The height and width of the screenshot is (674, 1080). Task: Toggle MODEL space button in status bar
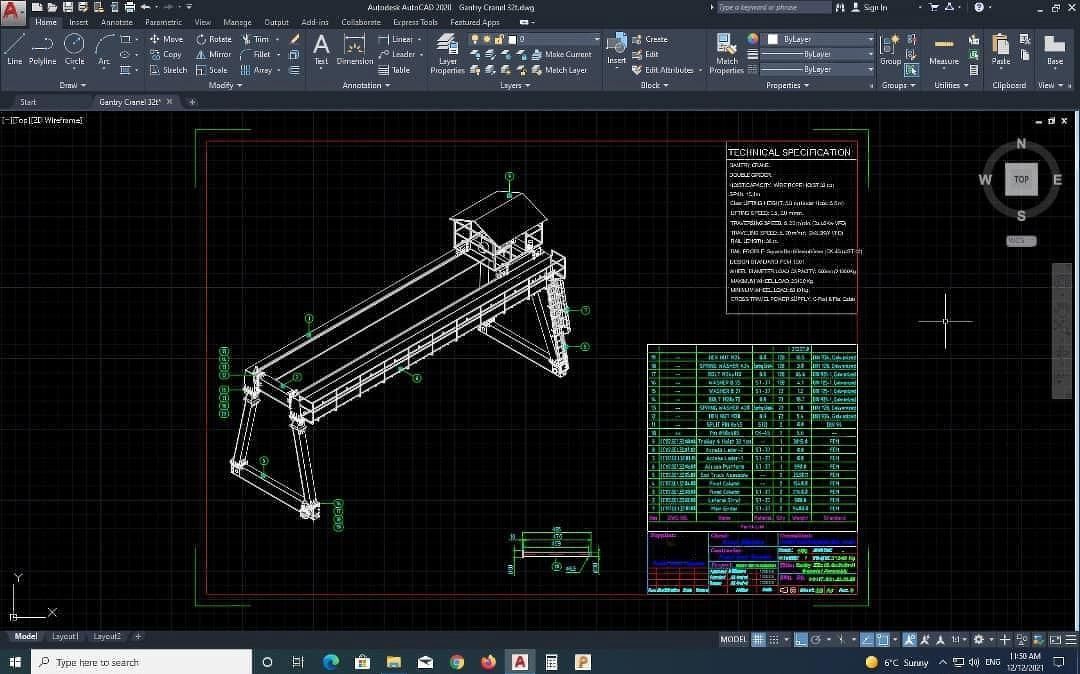click(x=734, y=640)
